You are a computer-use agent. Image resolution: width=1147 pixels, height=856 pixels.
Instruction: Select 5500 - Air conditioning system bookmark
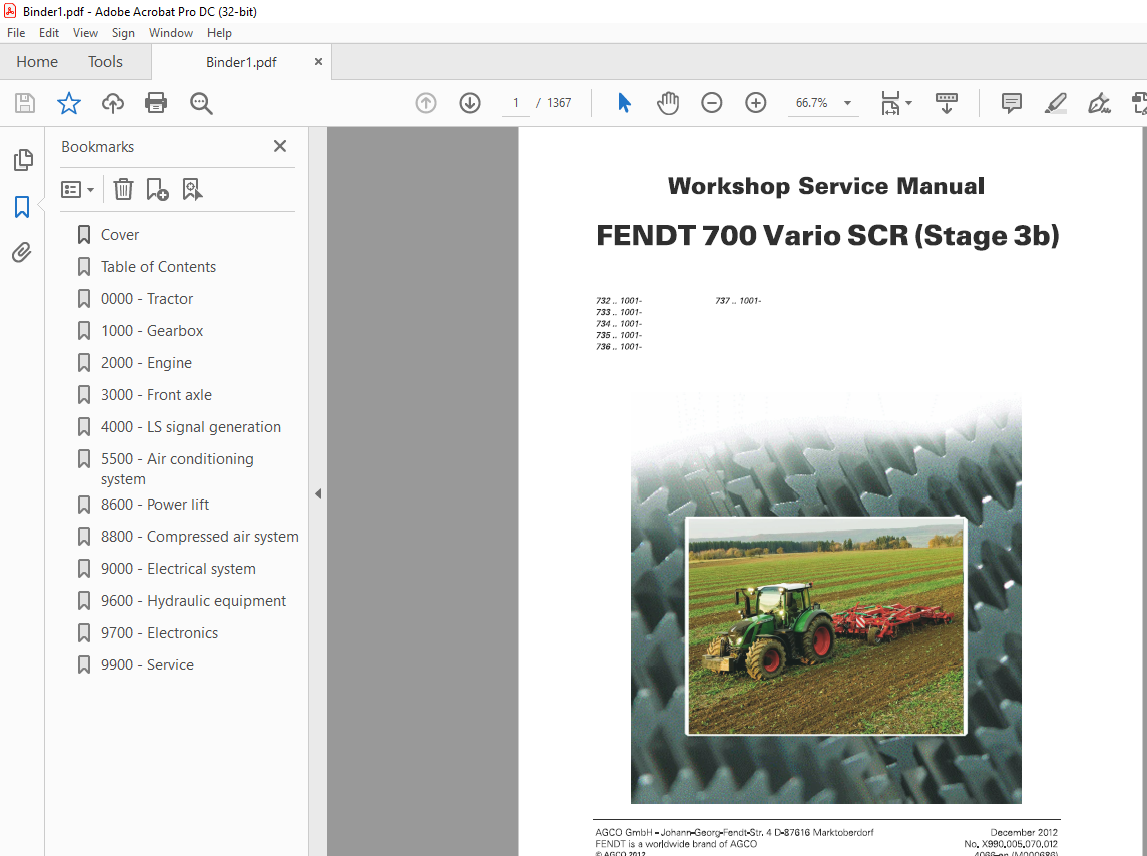177,468
